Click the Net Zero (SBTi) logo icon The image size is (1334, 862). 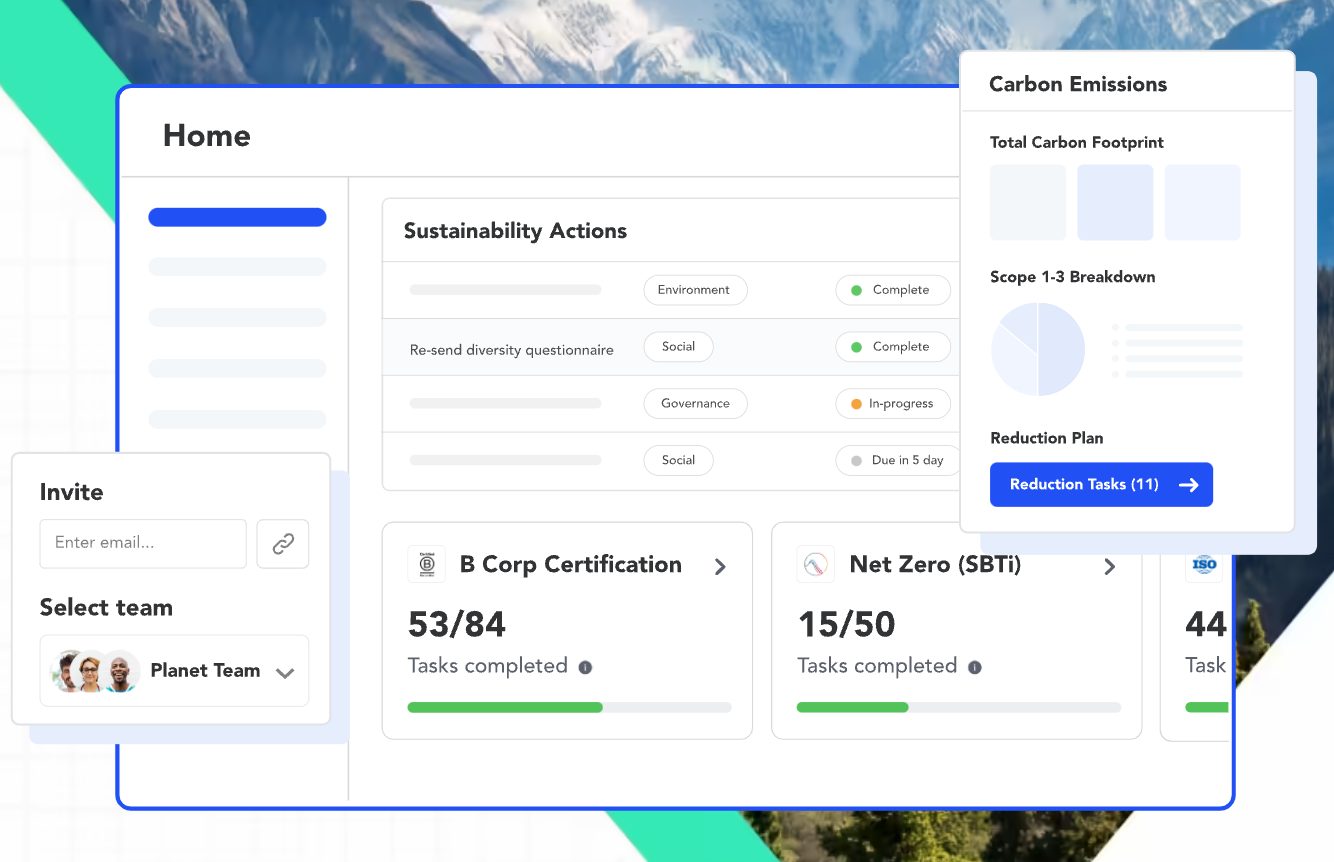pyautogui.click(x=816, y=564)
